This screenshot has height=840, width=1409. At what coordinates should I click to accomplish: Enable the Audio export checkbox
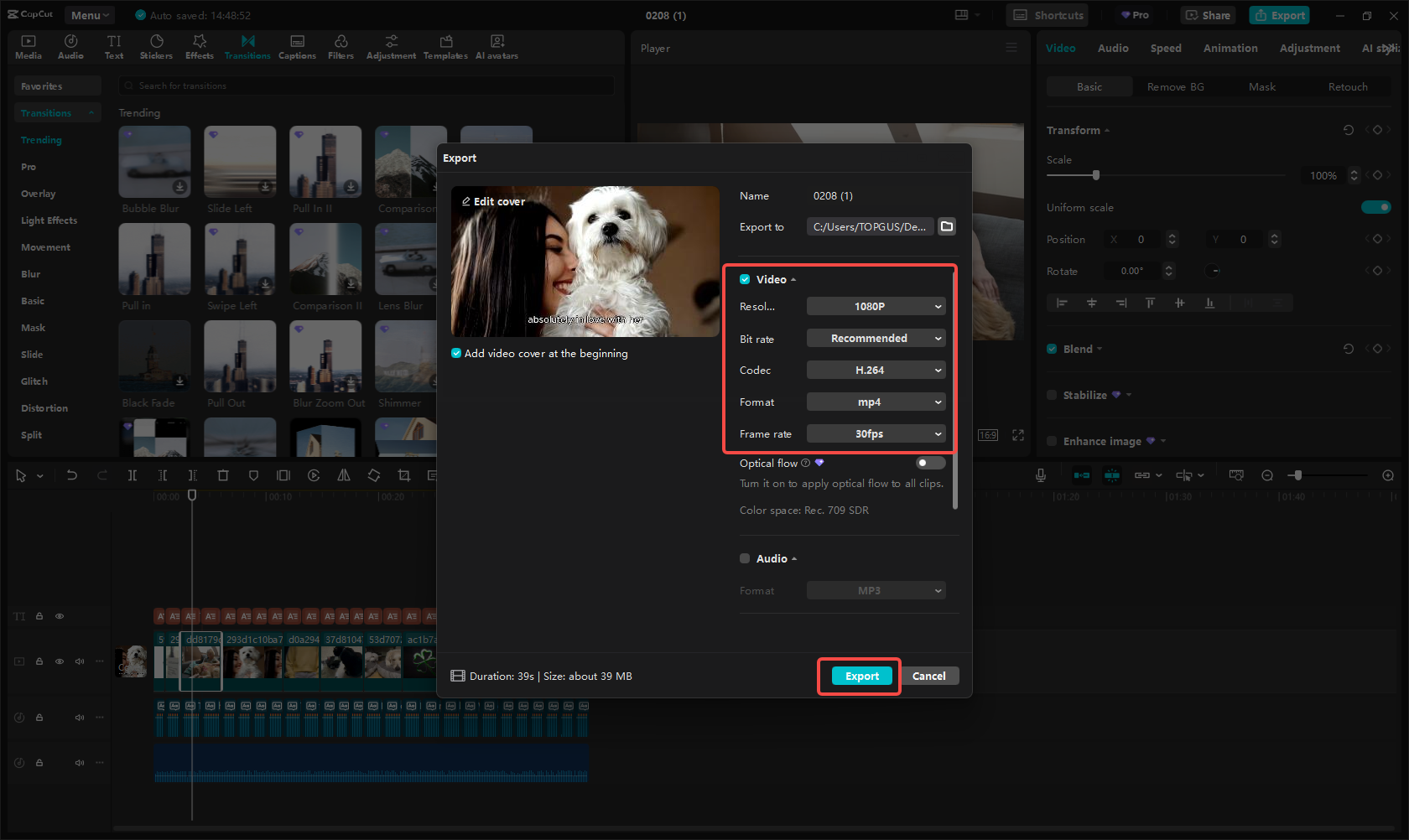tap(744, 557)
